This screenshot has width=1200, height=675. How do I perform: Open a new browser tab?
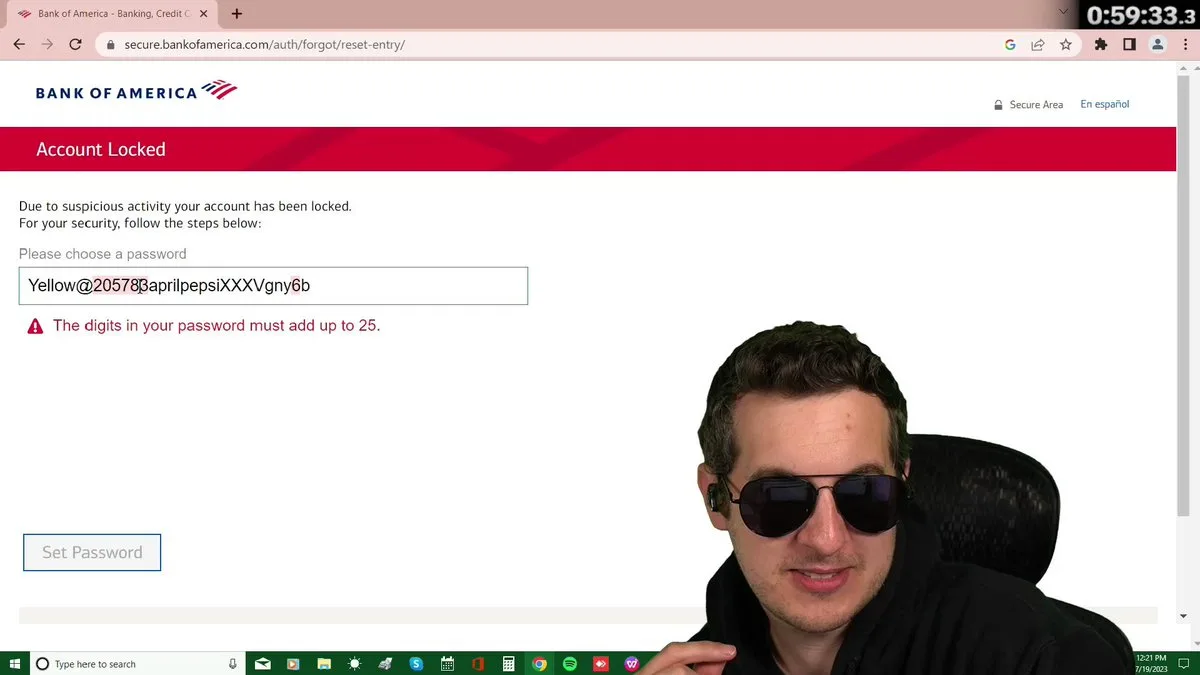click(237, 14)
